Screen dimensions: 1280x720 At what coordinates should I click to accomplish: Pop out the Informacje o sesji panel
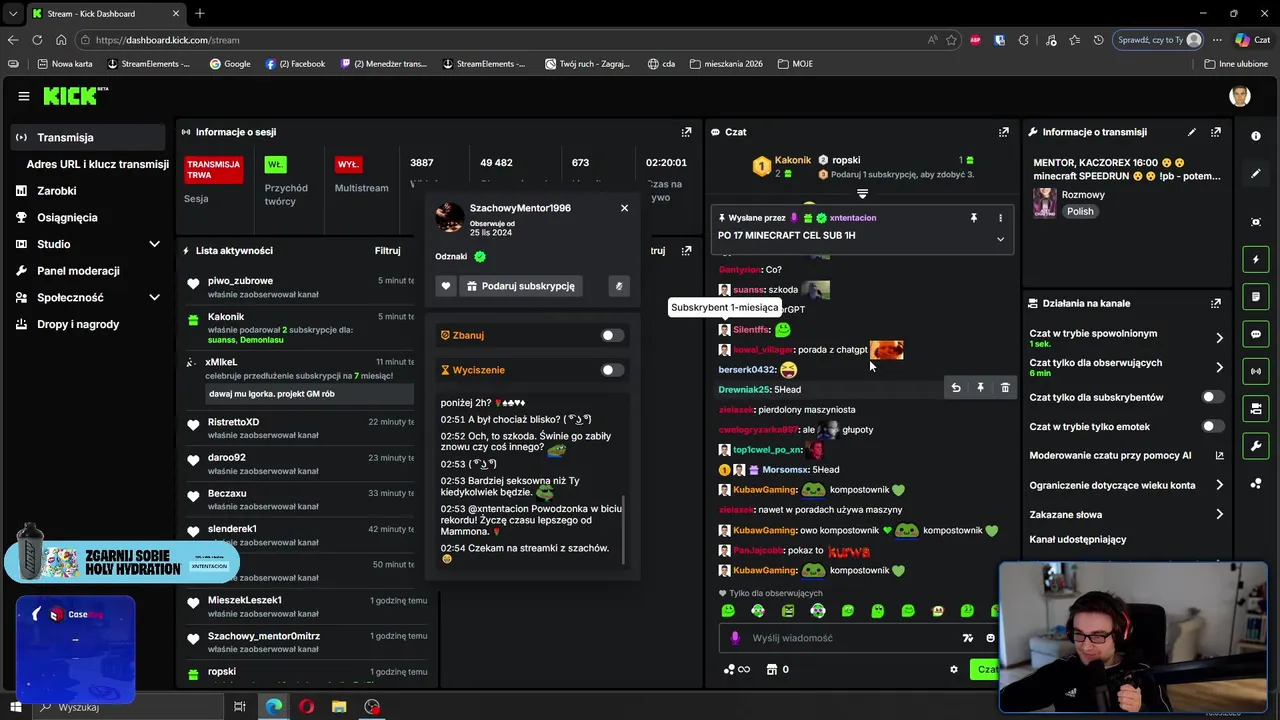(686, 132)
